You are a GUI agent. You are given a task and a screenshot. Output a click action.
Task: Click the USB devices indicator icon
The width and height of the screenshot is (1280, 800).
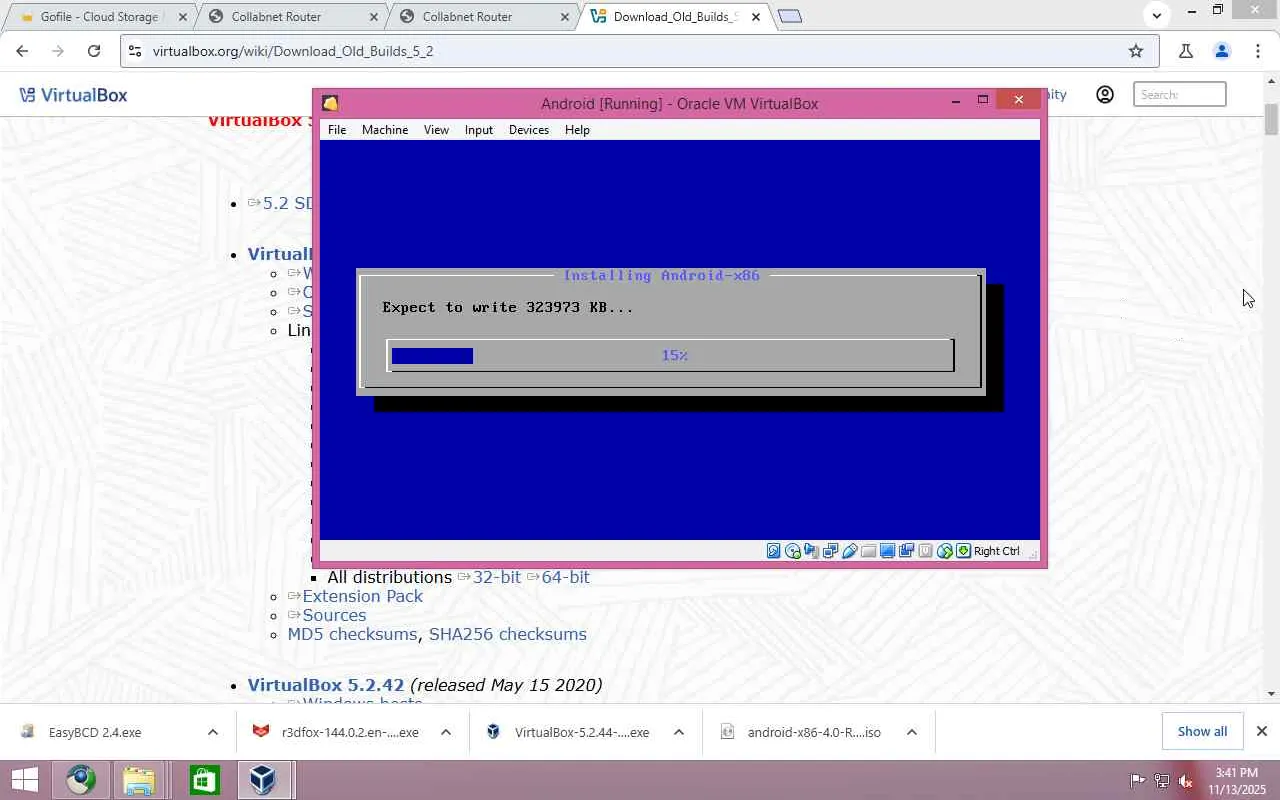click(850, 551)
